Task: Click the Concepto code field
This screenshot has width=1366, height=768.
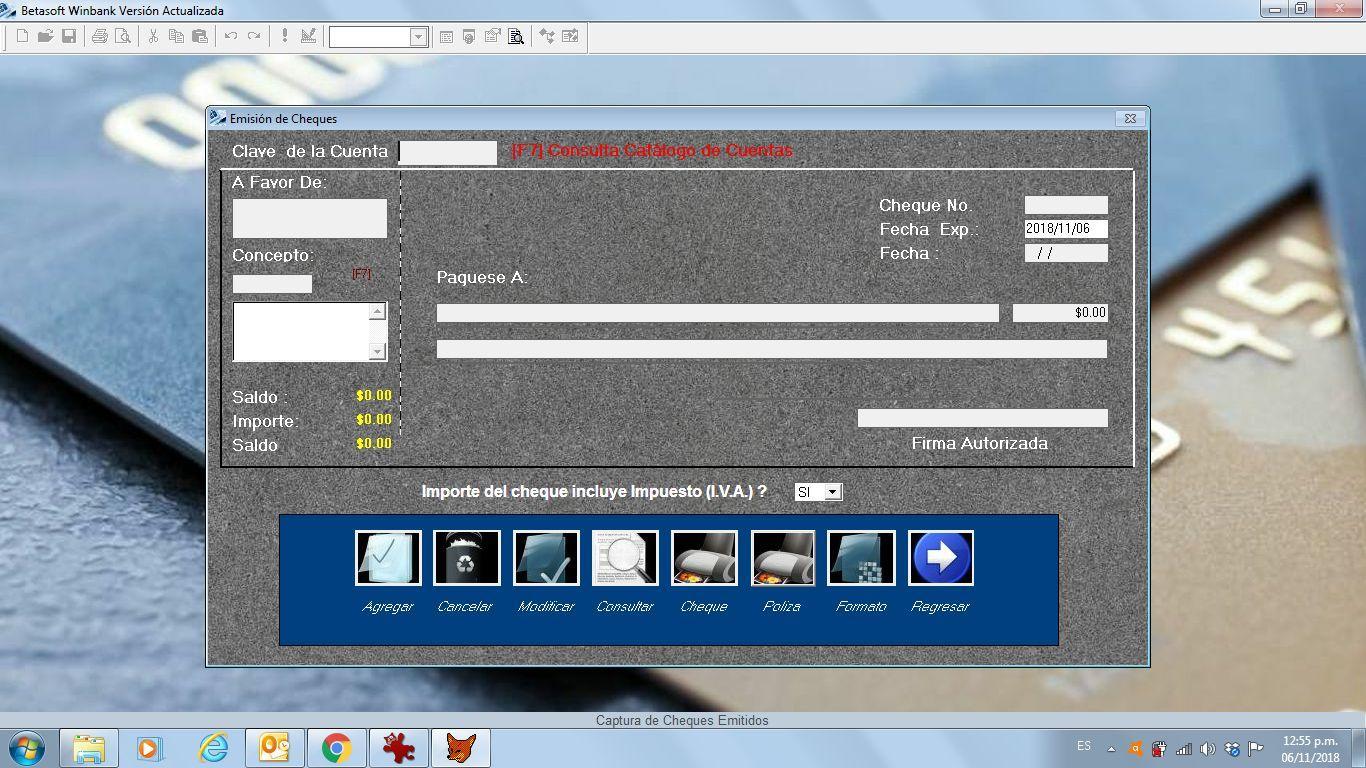Action: coord(272,284)
